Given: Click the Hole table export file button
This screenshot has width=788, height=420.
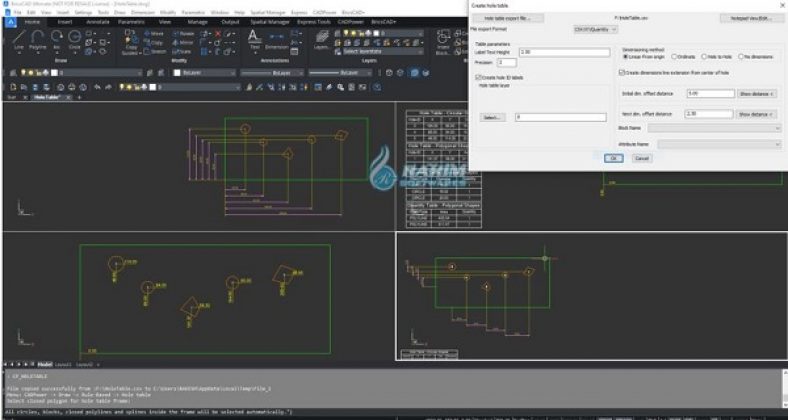Looking at the screenshot, I should point(507,18).
